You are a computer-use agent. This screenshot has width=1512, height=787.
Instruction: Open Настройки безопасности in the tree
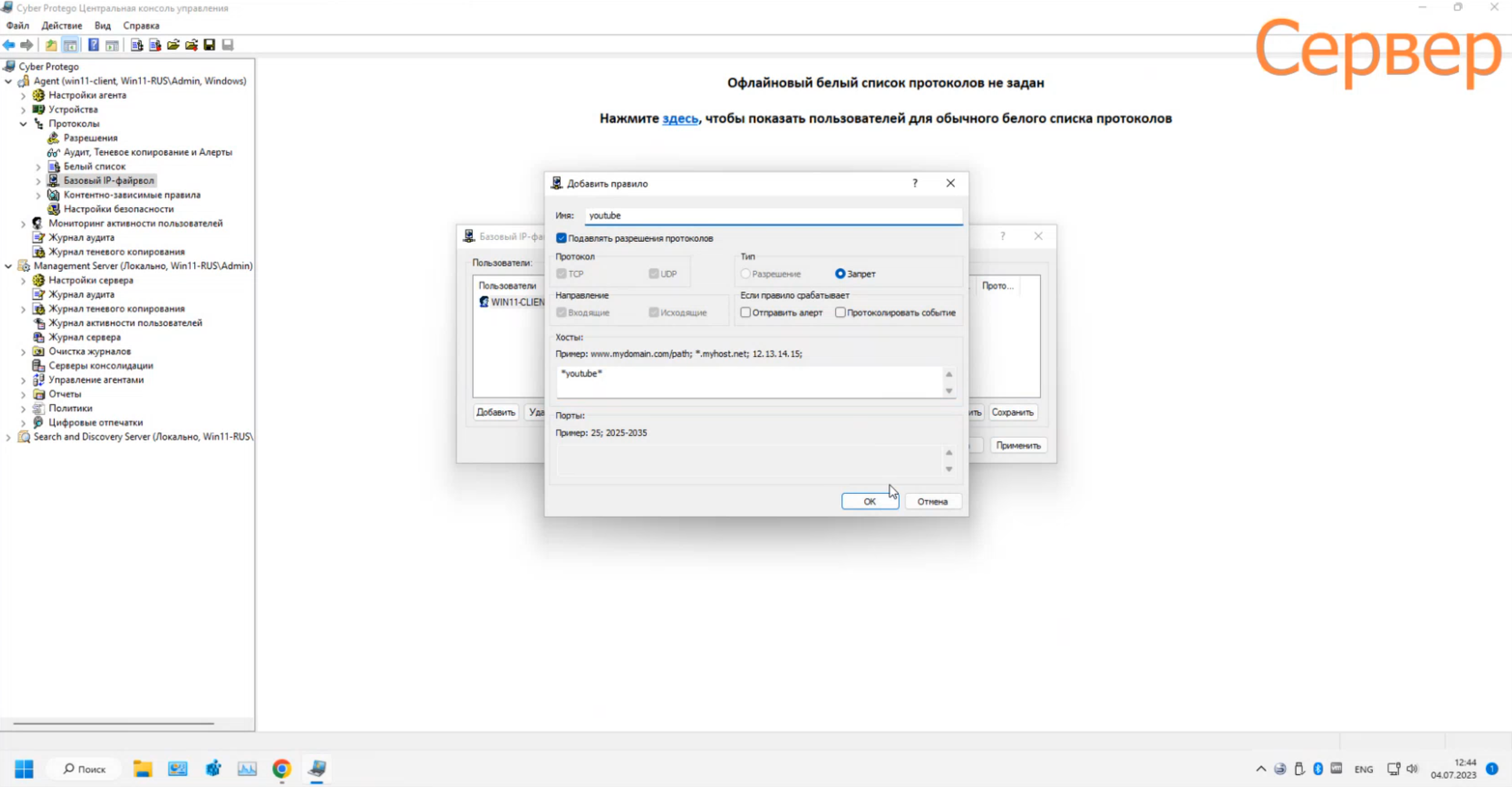pyautogui.click(x=118, y=209)
